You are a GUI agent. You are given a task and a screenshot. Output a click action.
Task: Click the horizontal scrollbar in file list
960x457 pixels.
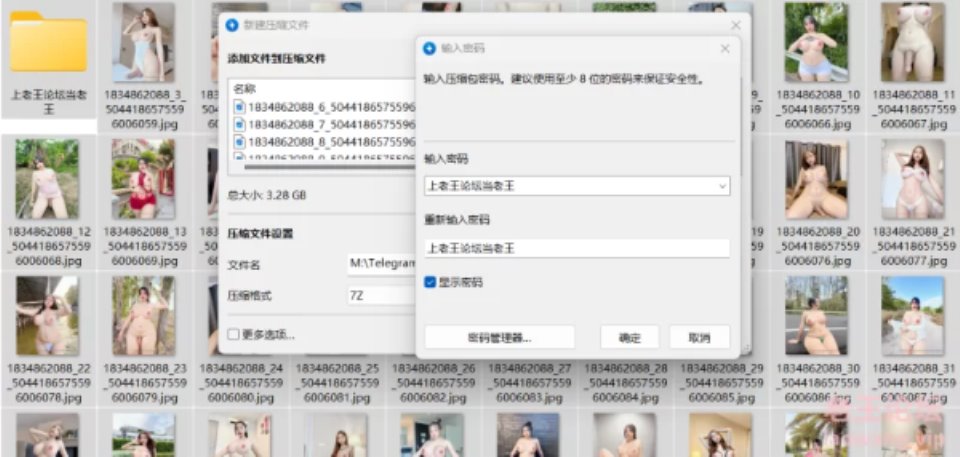pyautogui.click(x=329, y=165)
